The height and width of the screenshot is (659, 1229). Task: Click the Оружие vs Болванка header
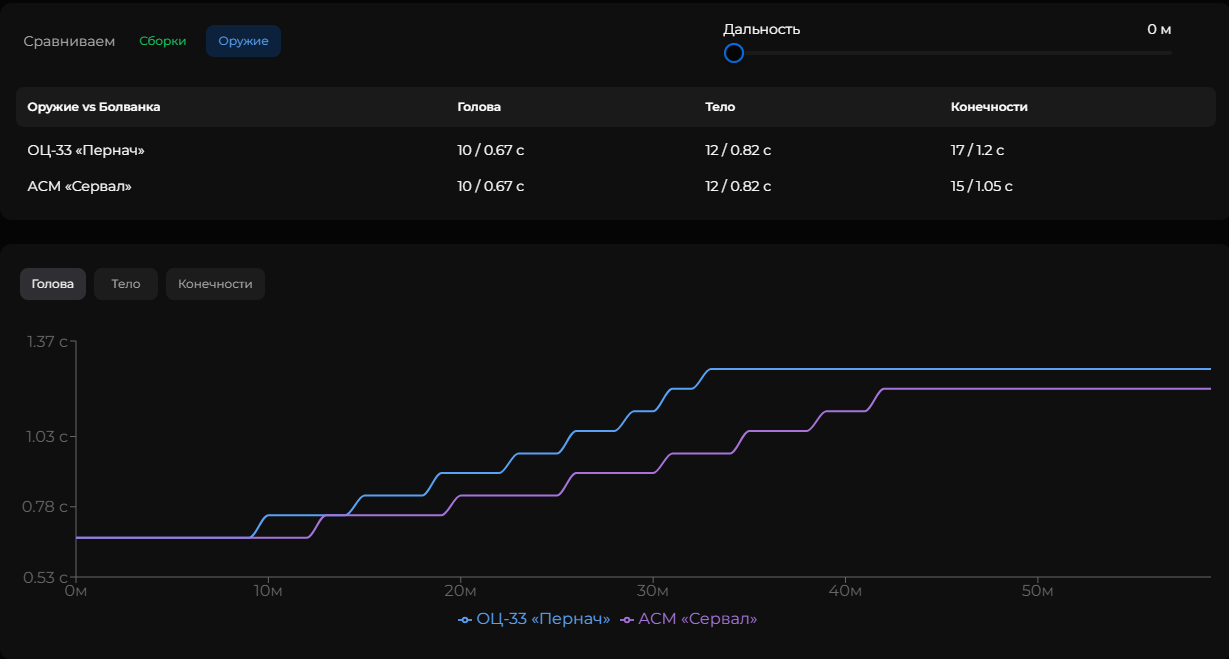pos(94,107)
